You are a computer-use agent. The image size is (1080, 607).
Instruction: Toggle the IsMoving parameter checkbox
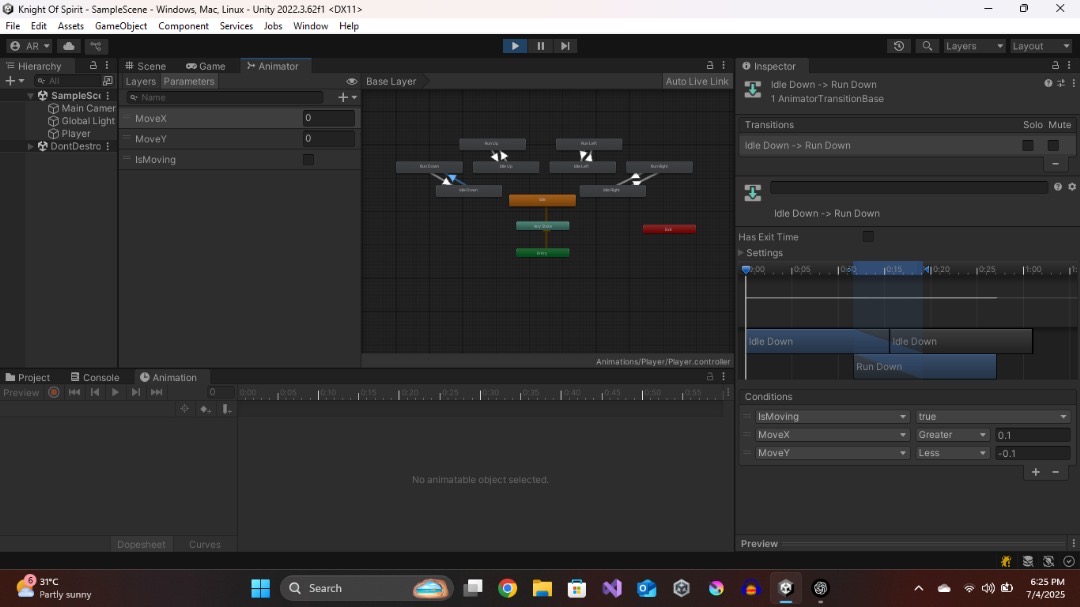(308, 159)
